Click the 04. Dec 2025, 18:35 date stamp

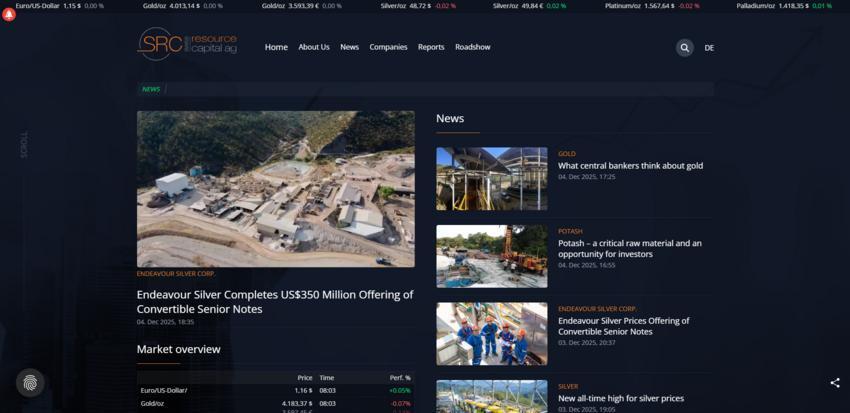point(165,322)
